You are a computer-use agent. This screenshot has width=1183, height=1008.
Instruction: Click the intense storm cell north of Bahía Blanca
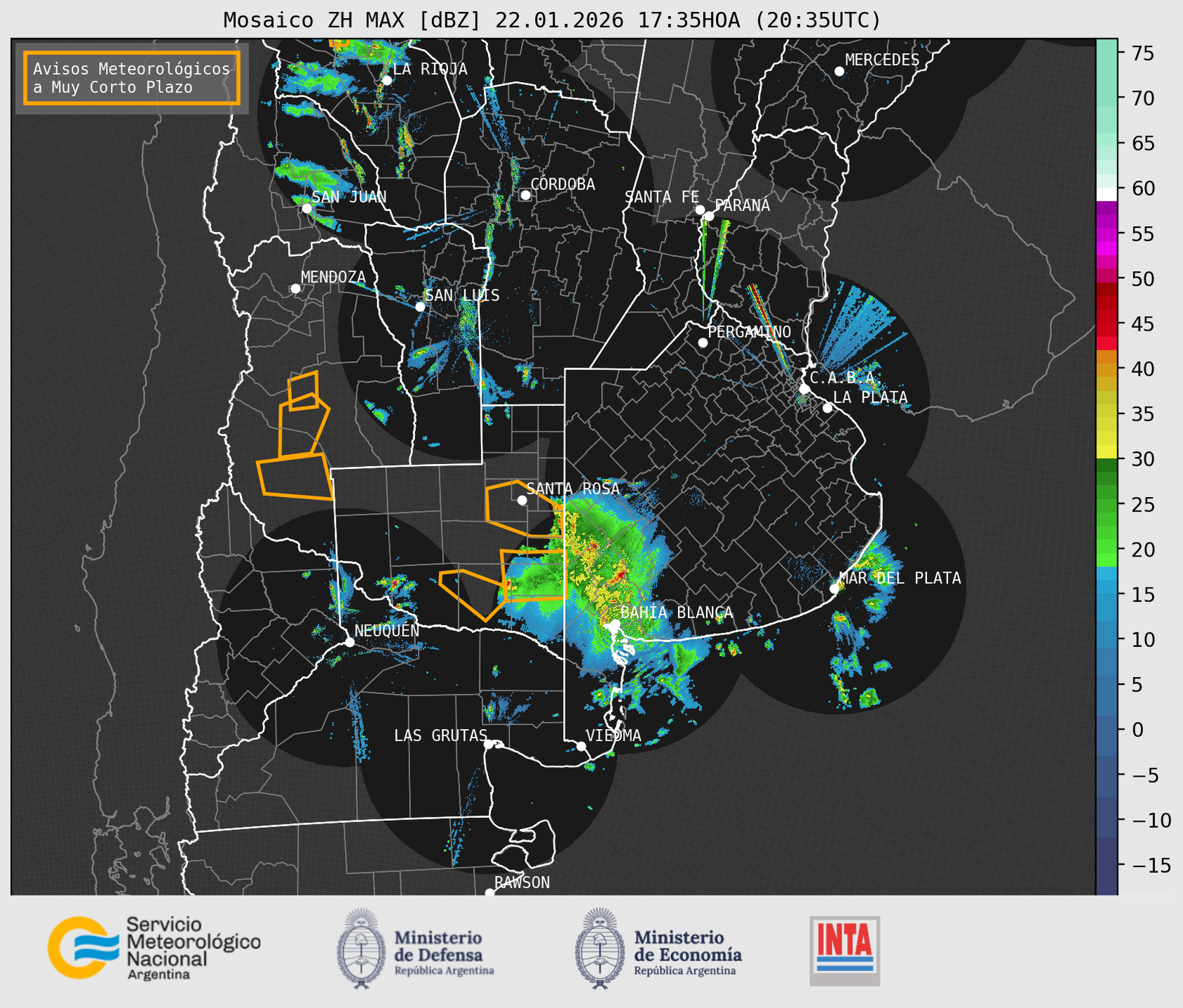(618, 575)
